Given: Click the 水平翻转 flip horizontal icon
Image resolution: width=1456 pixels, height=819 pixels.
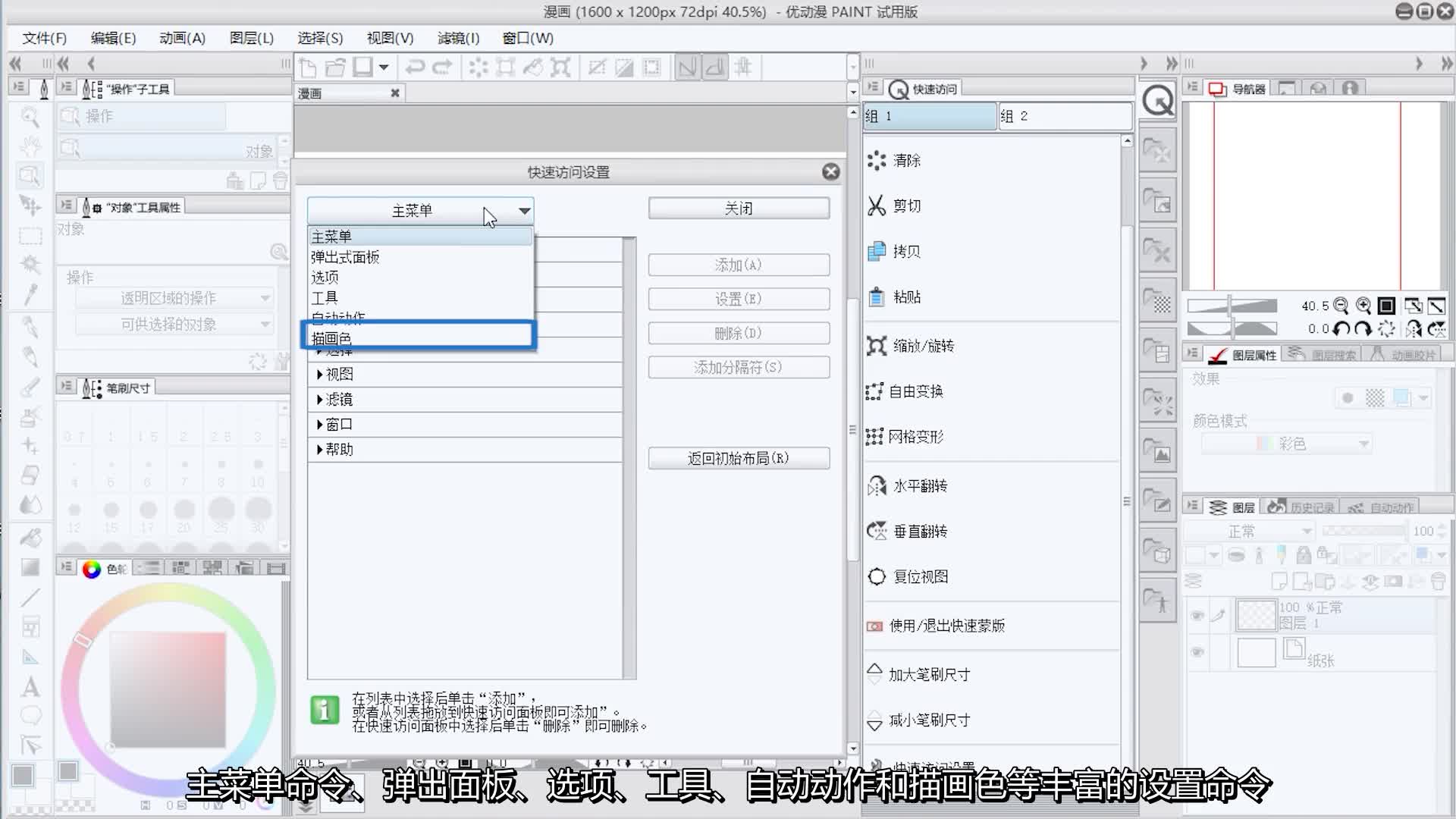Looking at the screenshot, I should point(877,485).
